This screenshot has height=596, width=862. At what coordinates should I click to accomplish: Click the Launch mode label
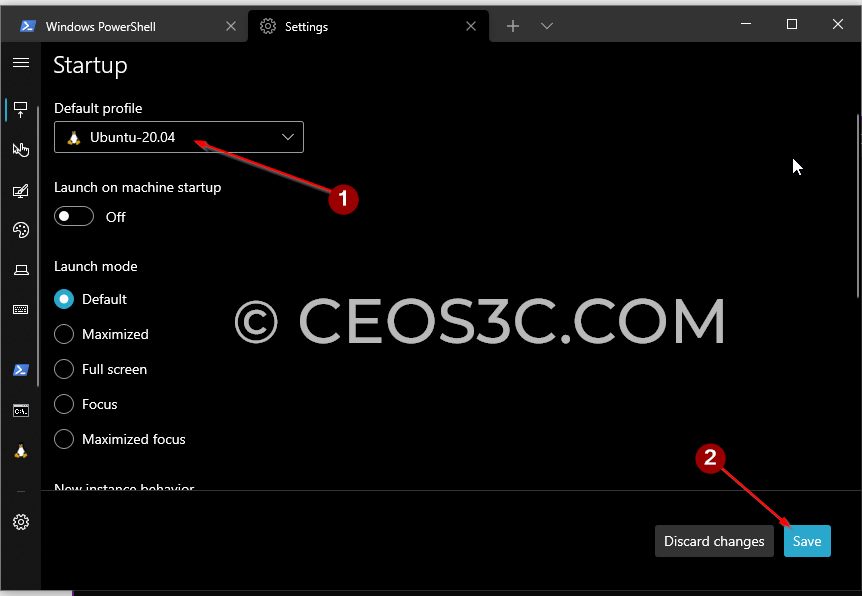[96, 266]
